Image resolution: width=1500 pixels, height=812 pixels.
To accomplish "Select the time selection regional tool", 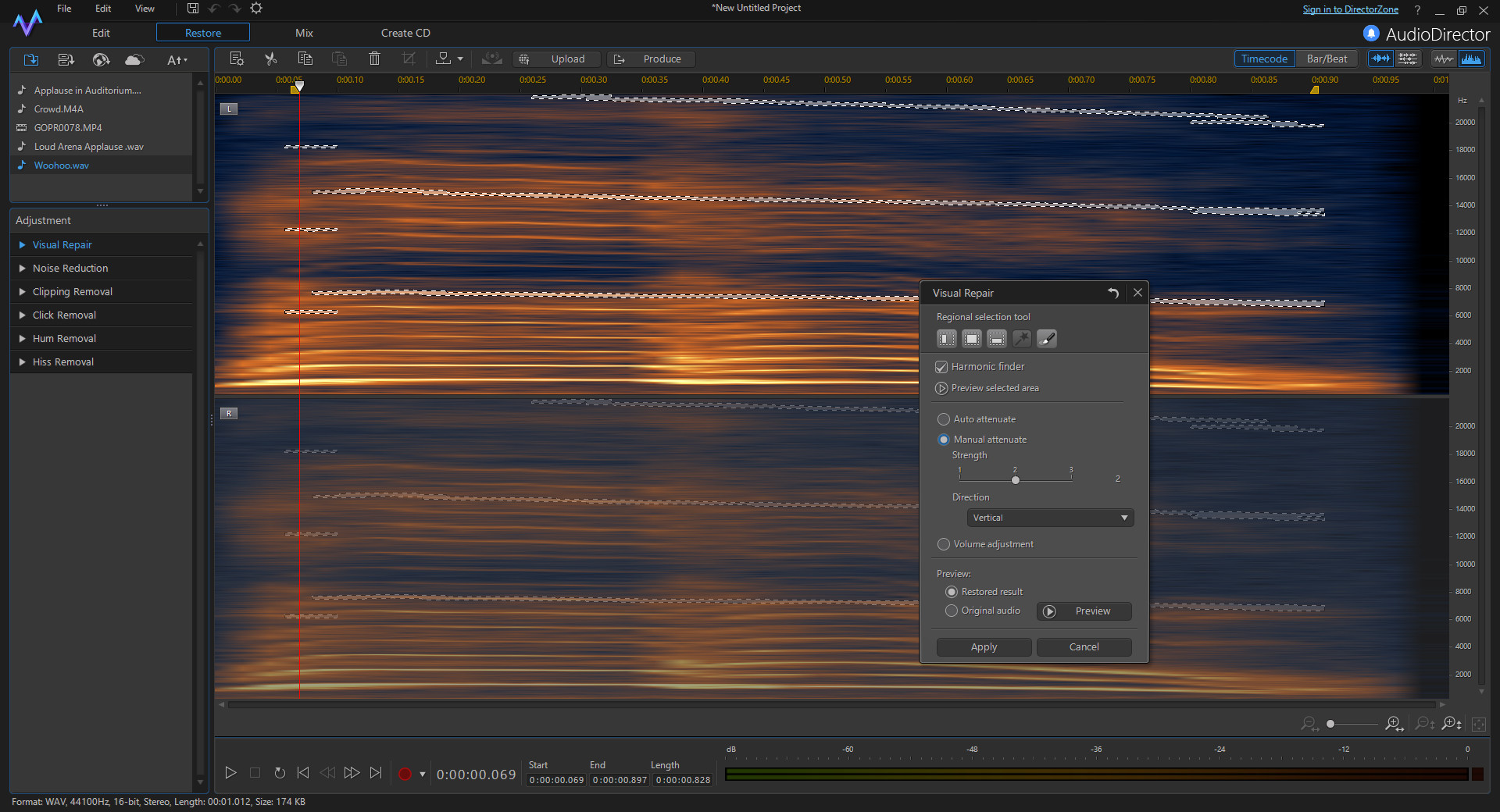I will tap(947, 339).
